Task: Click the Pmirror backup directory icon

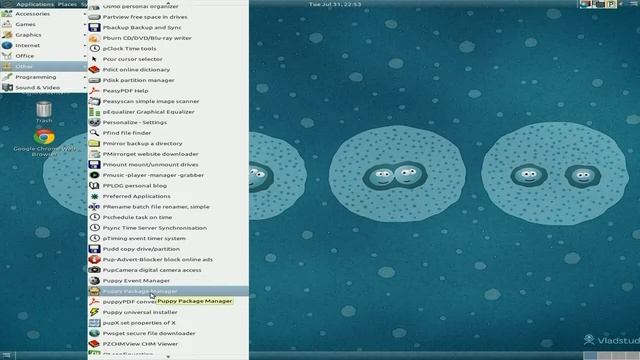Action: pyautogui.click(x=94, y=144)
